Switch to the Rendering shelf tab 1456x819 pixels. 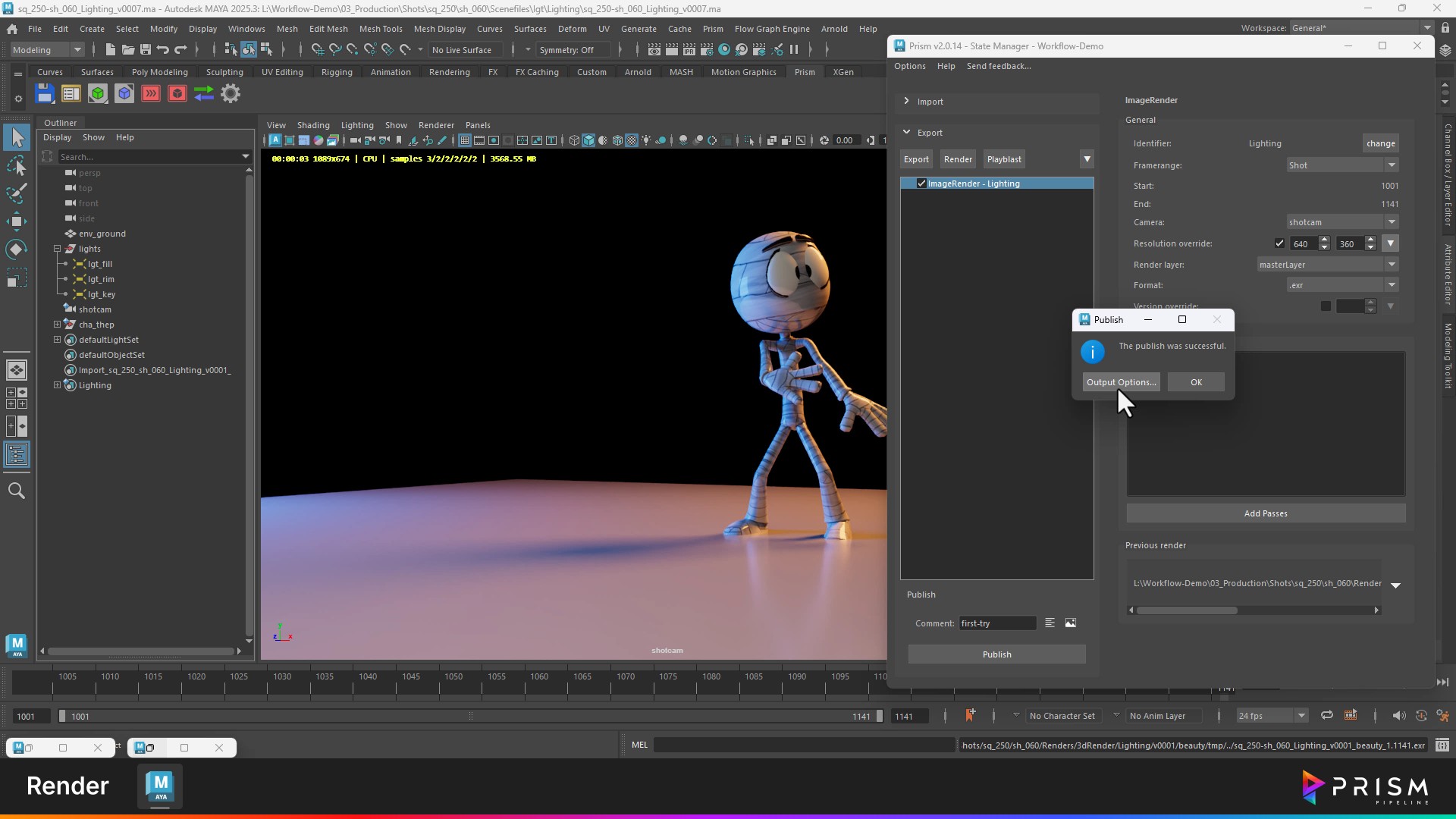(450, 72)
